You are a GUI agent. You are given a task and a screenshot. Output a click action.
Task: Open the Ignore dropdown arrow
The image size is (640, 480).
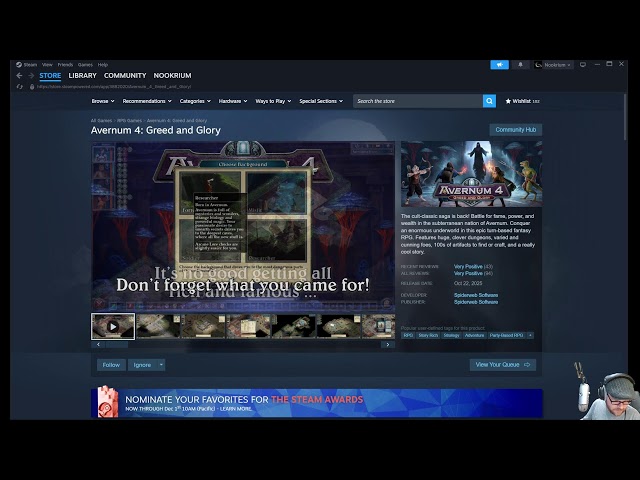(160, 365)
